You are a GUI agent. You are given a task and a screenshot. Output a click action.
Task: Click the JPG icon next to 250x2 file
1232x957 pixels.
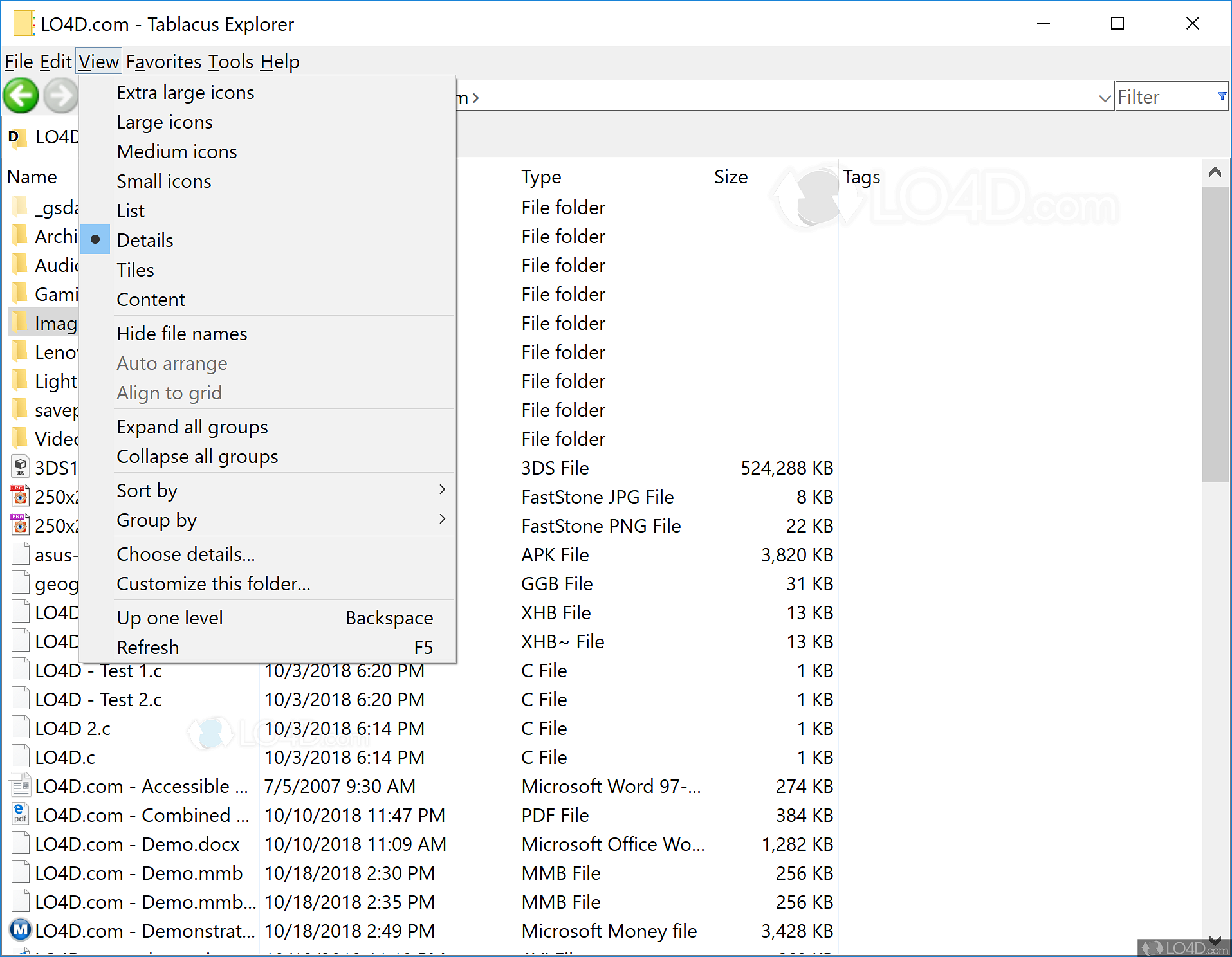tap(19, 495)
